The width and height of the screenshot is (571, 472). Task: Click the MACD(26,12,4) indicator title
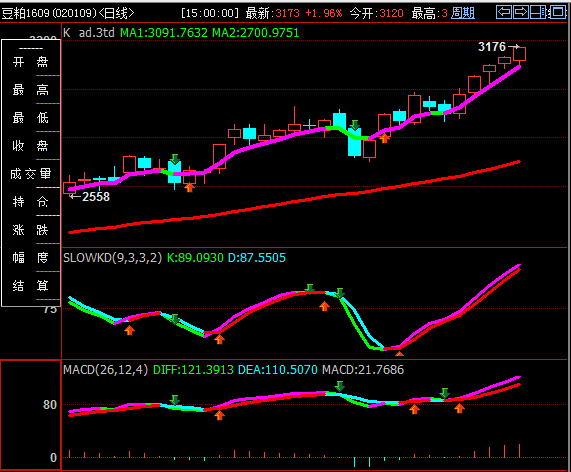106,370
